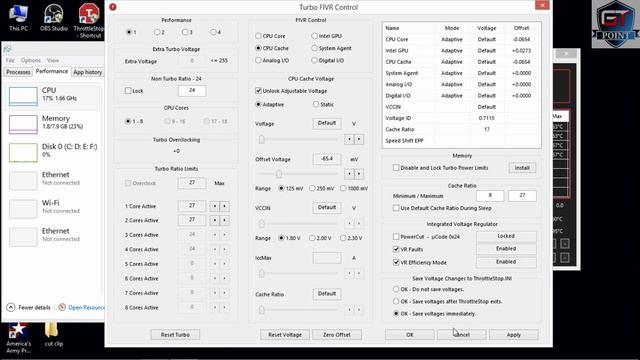
Task: Switch to App history tab in Task Manager
Action: (87, 72)
